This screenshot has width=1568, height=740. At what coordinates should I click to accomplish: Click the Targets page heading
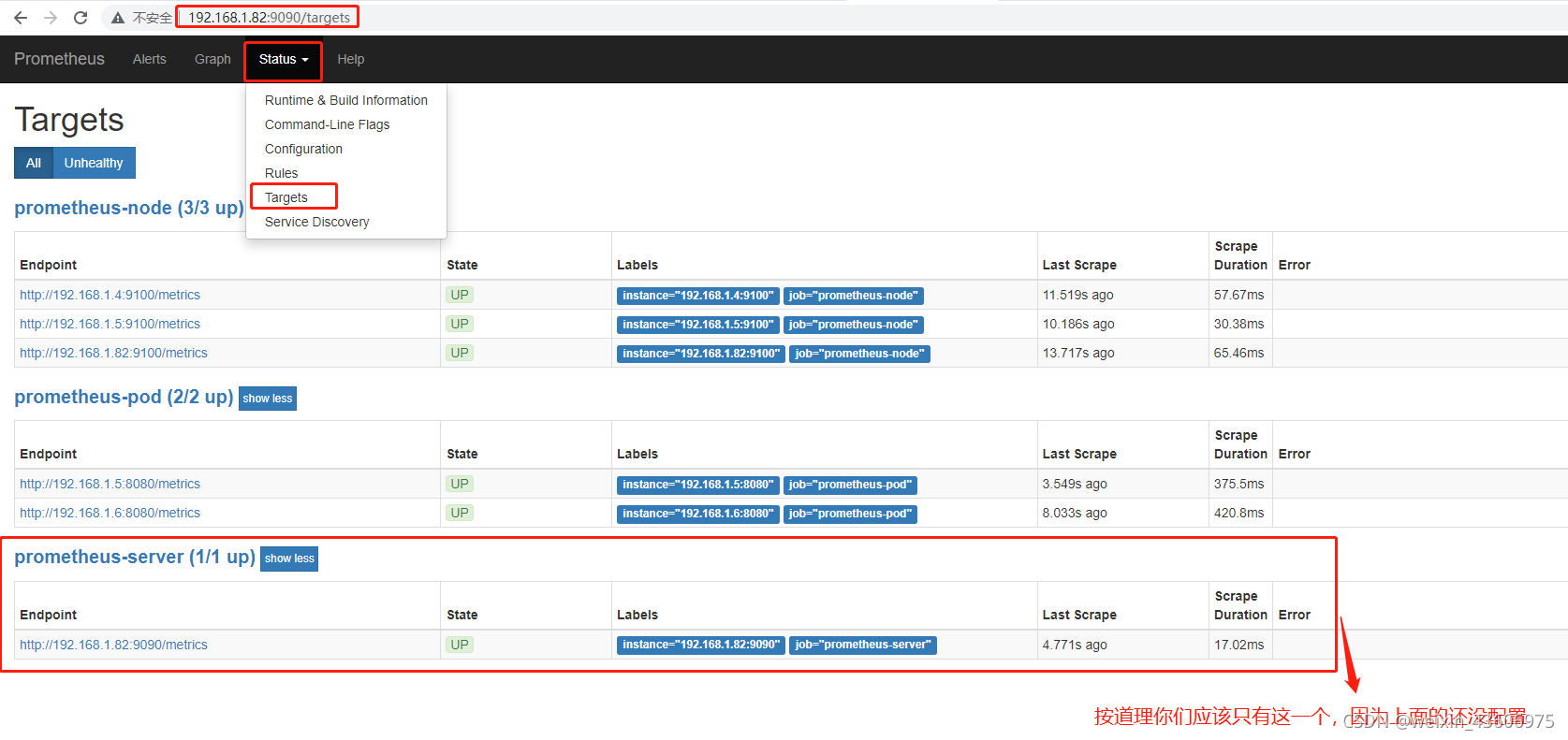coord(69,120)
